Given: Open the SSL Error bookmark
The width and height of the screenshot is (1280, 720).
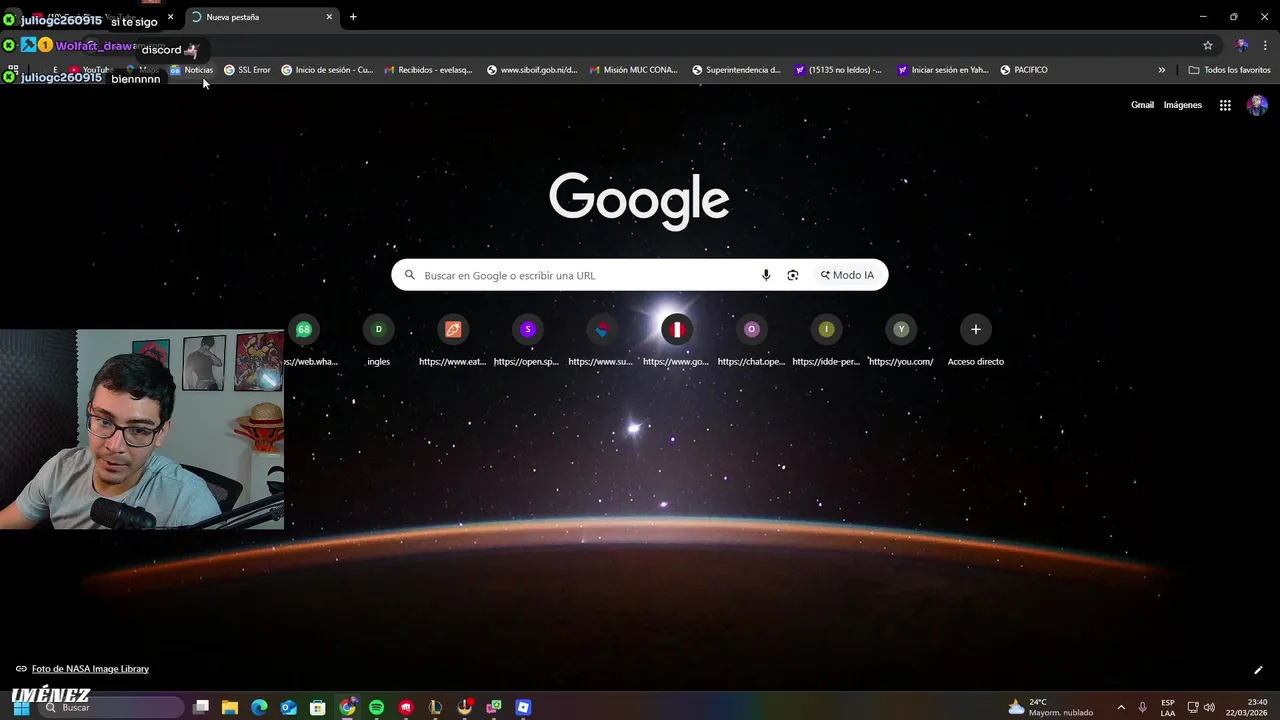Looking at the screenshot, I should (247, 70).
